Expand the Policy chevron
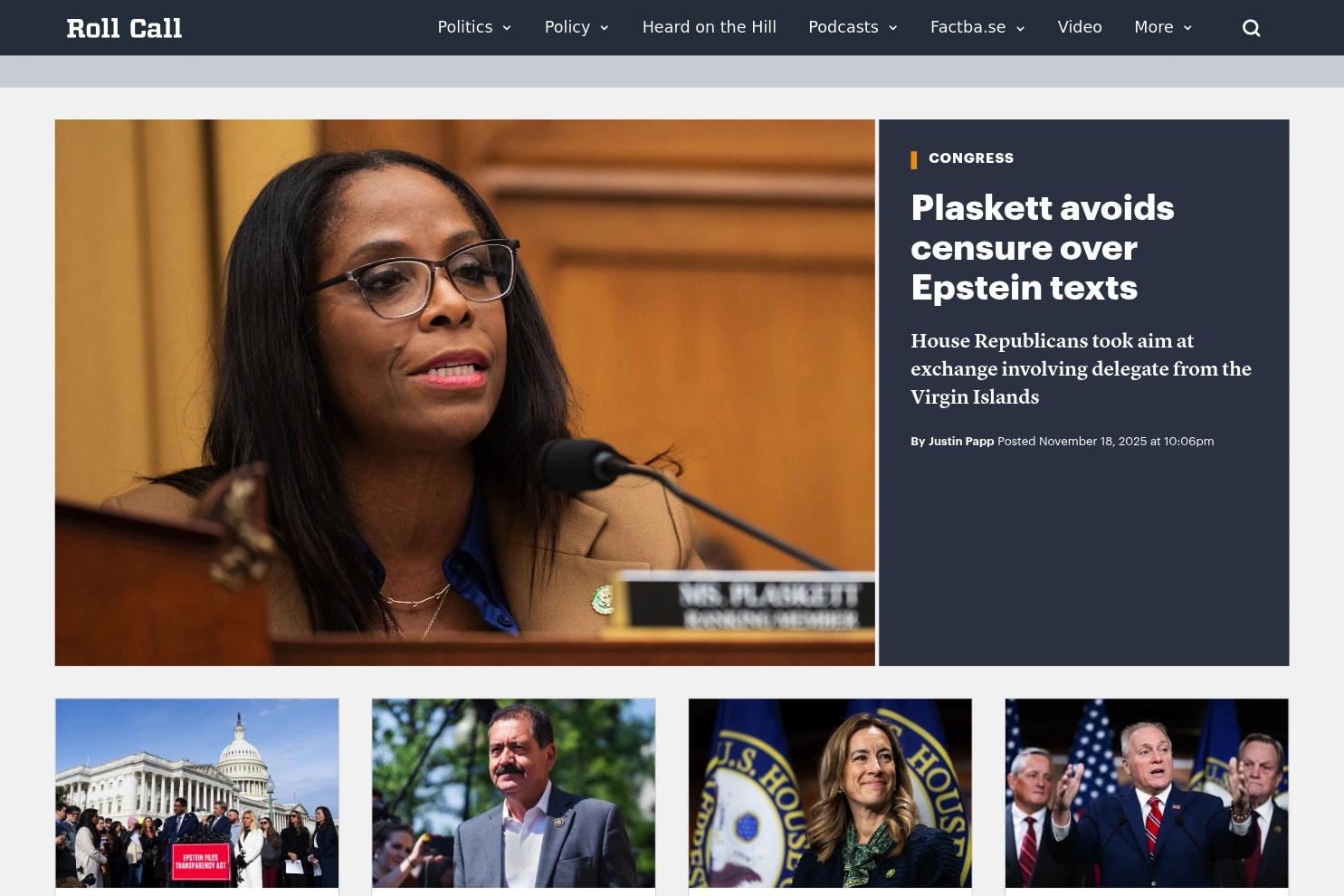Image resolution: width=1344 pixels, height=896 pixels. [605, 28]
